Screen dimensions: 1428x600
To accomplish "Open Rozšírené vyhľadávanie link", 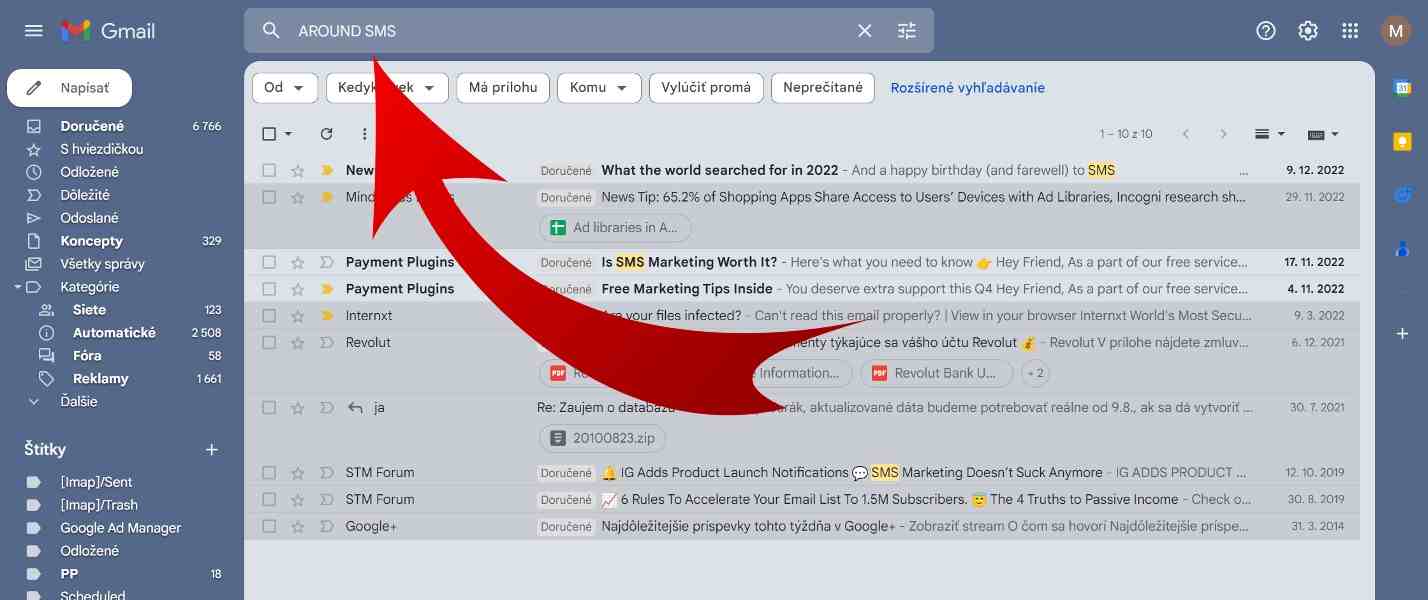I will point(968,88).
